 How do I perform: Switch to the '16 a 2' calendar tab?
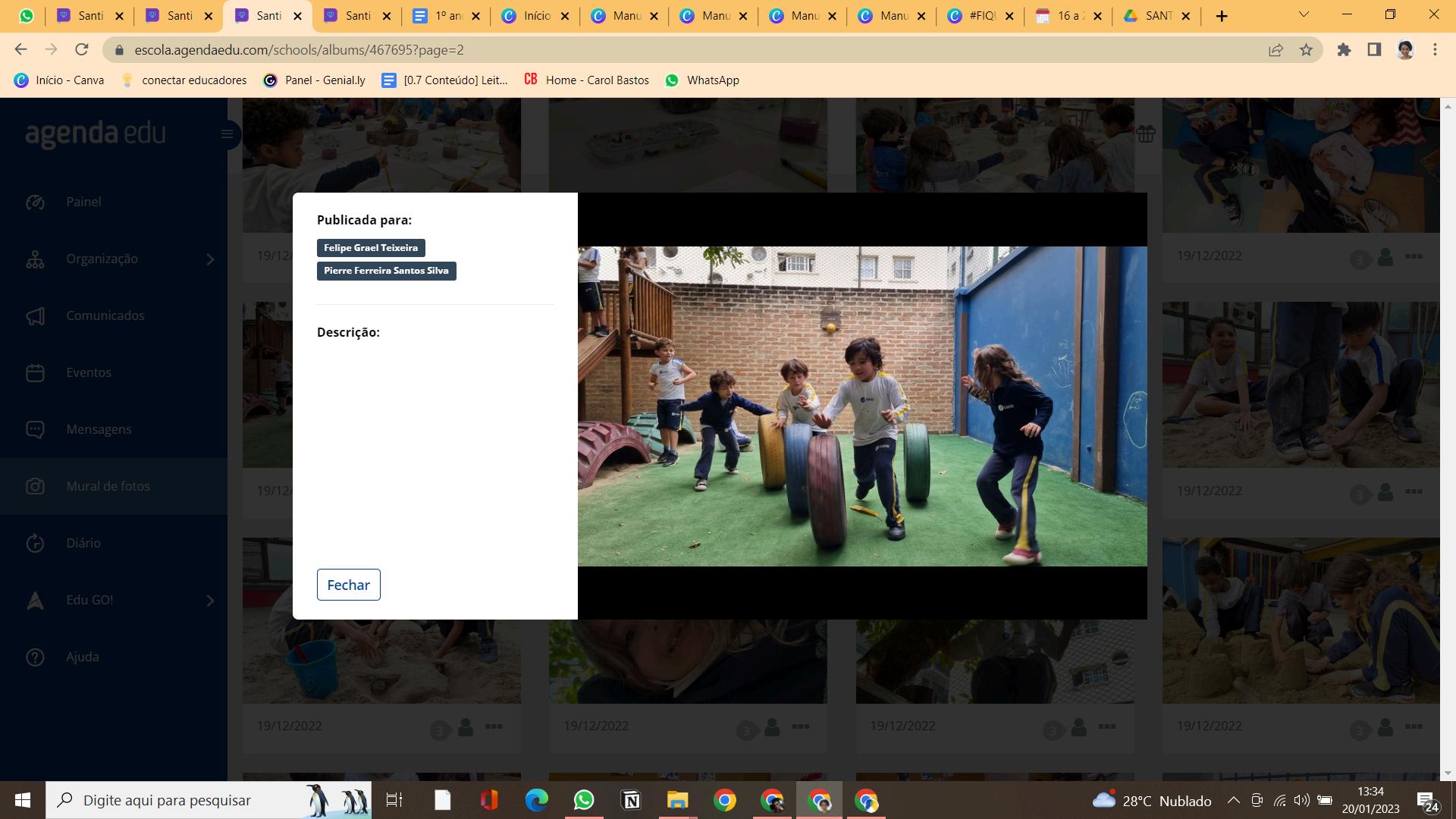point(1068,15)
